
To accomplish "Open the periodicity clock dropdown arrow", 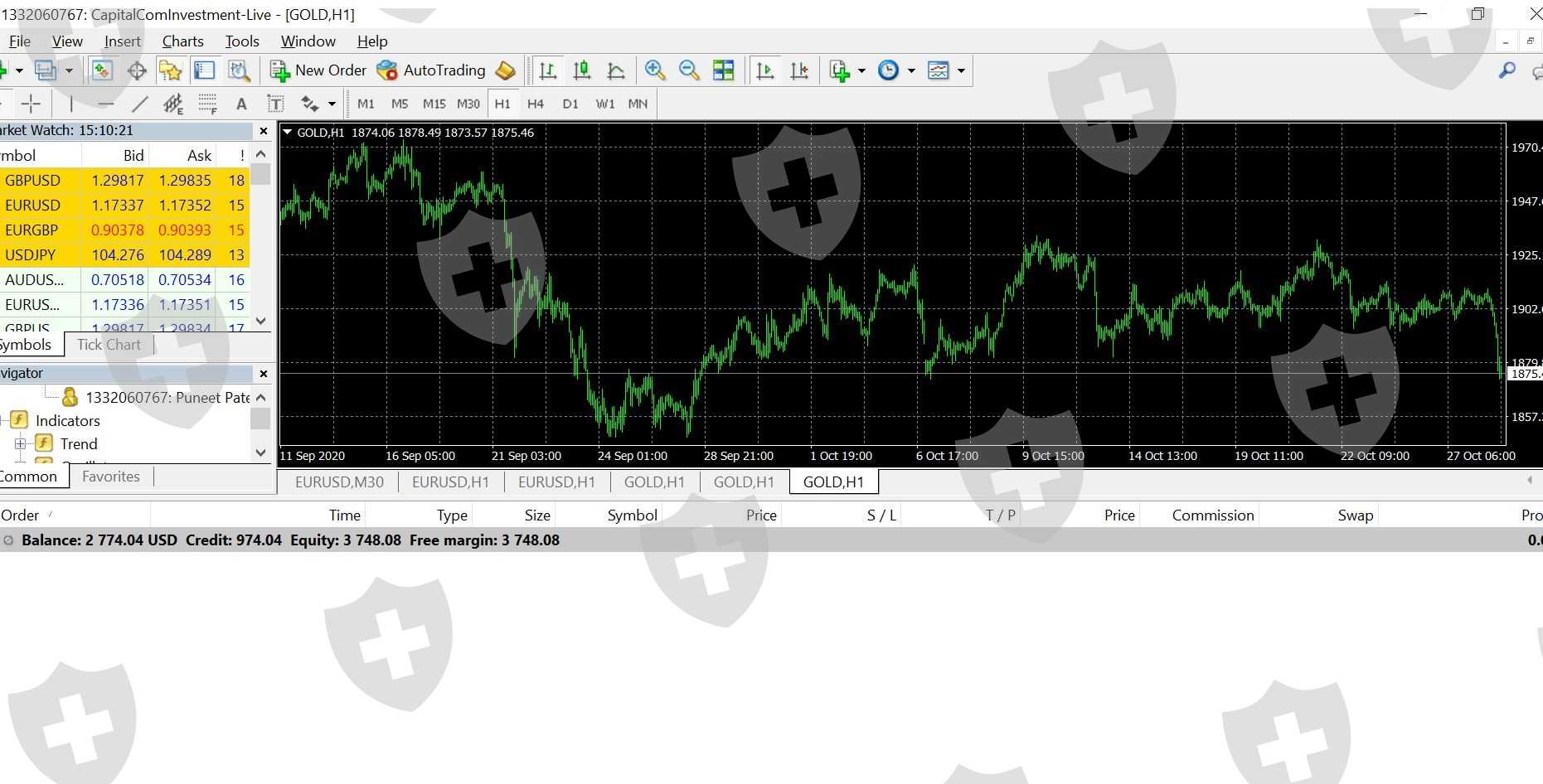I will 911,70.
